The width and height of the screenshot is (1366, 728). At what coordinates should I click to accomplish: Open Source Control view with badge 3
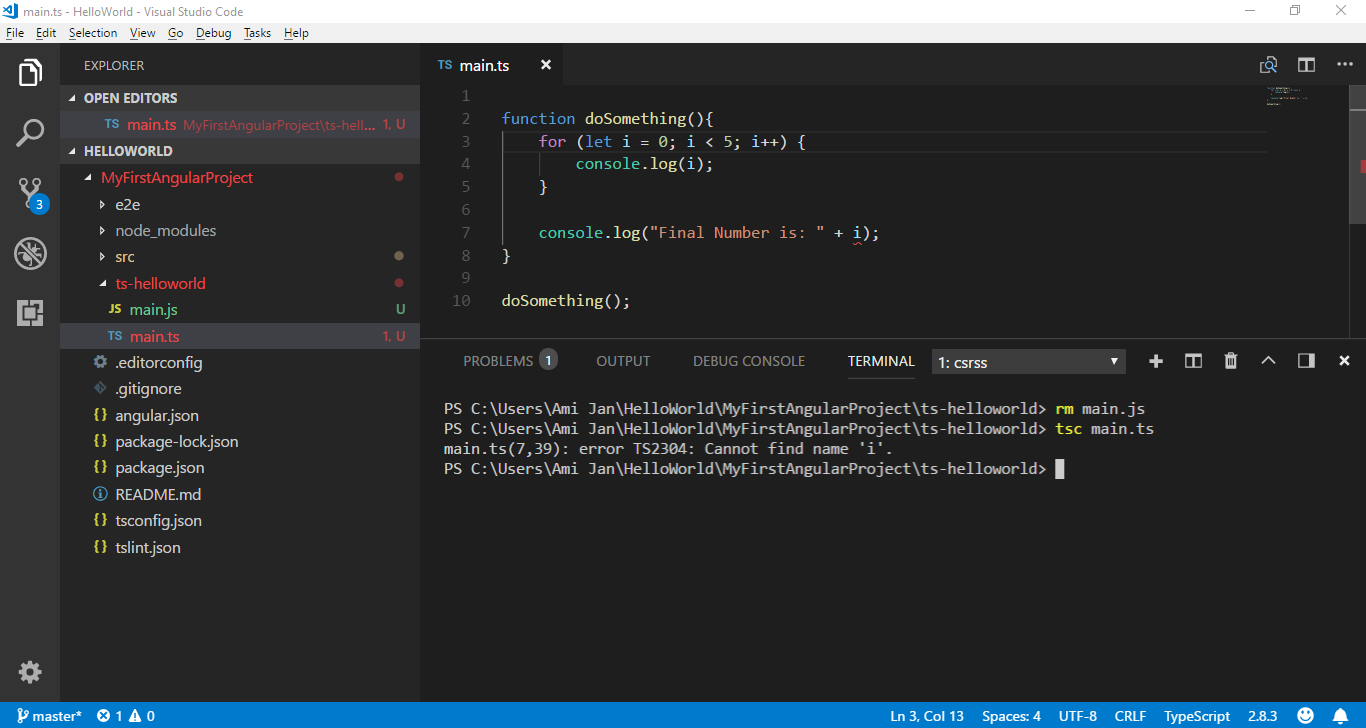(x=30, y=194)
